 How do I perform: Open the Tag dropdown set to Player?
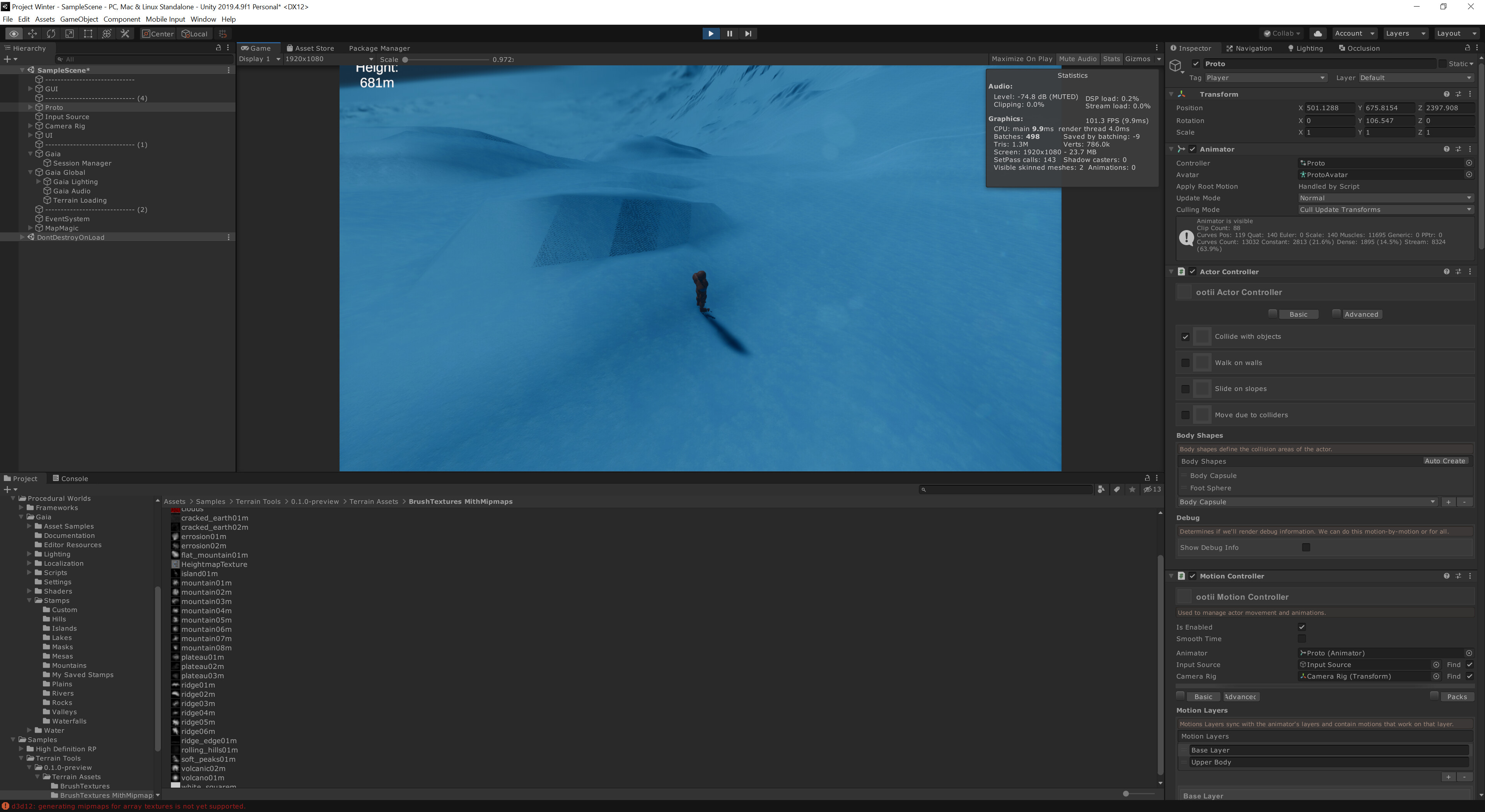click(1265, 77)
